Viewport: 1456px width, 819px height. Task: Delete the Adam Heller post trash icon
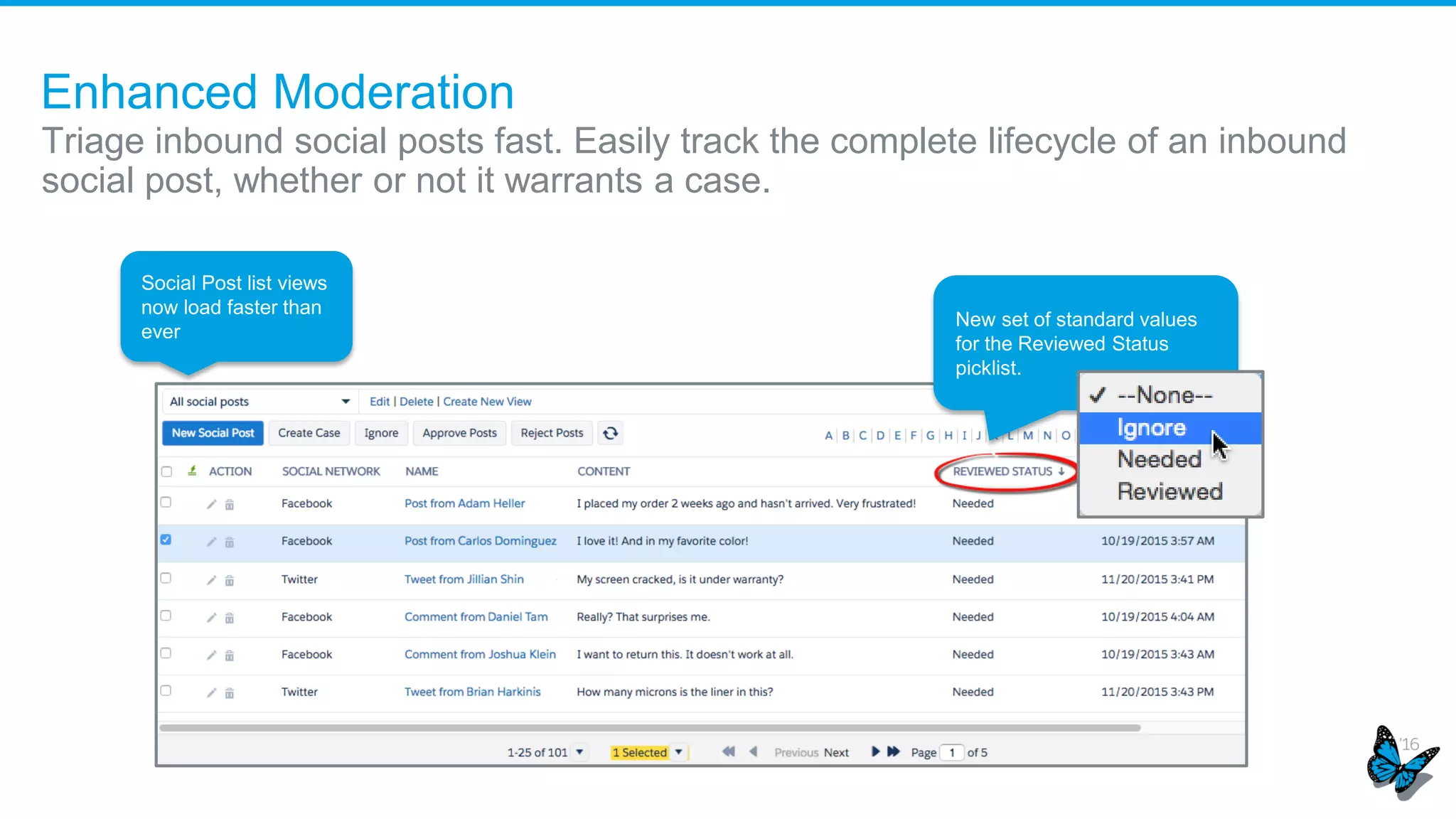click(x=230, y=505)
